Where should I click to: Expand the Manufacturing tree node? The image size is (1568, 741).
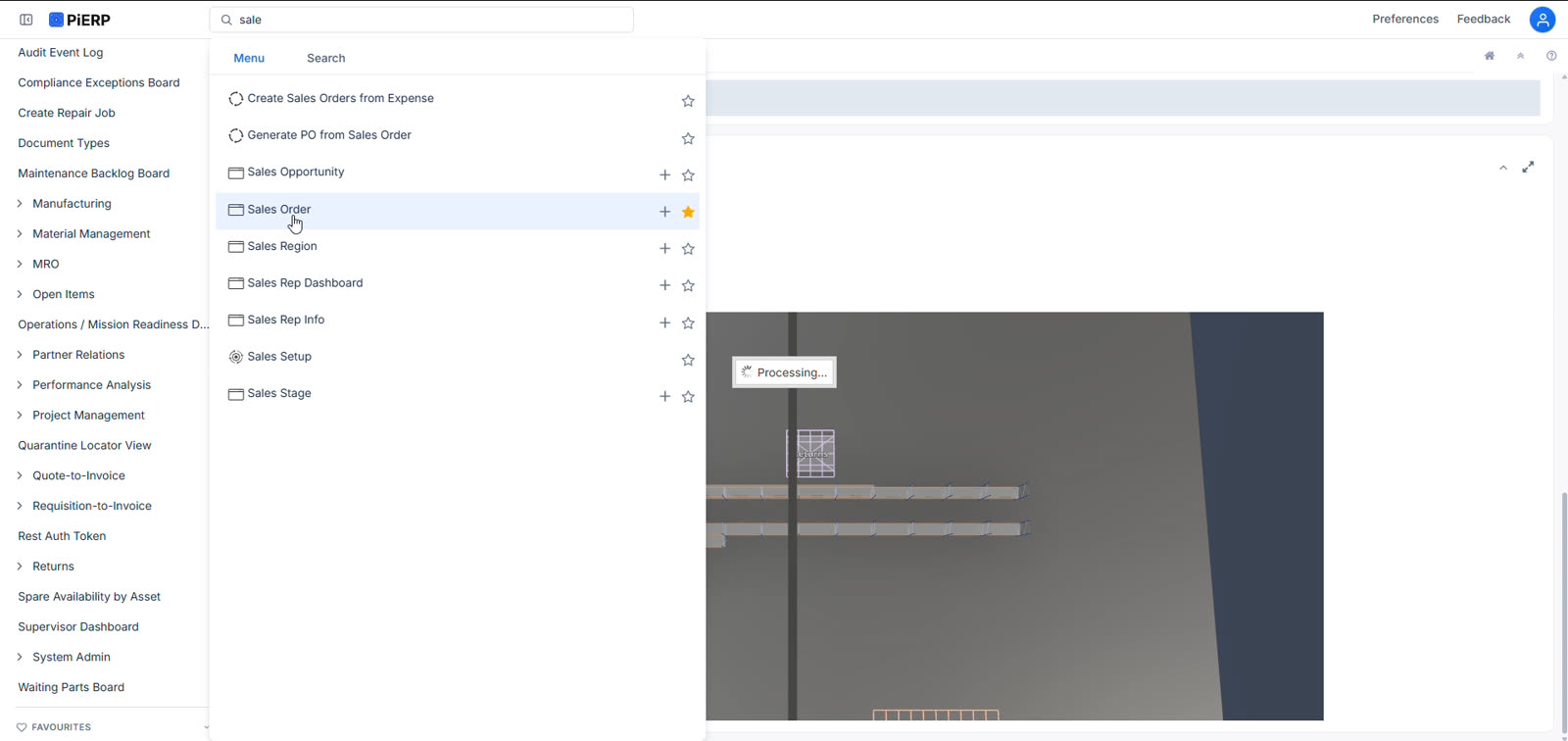coord(20,204)
